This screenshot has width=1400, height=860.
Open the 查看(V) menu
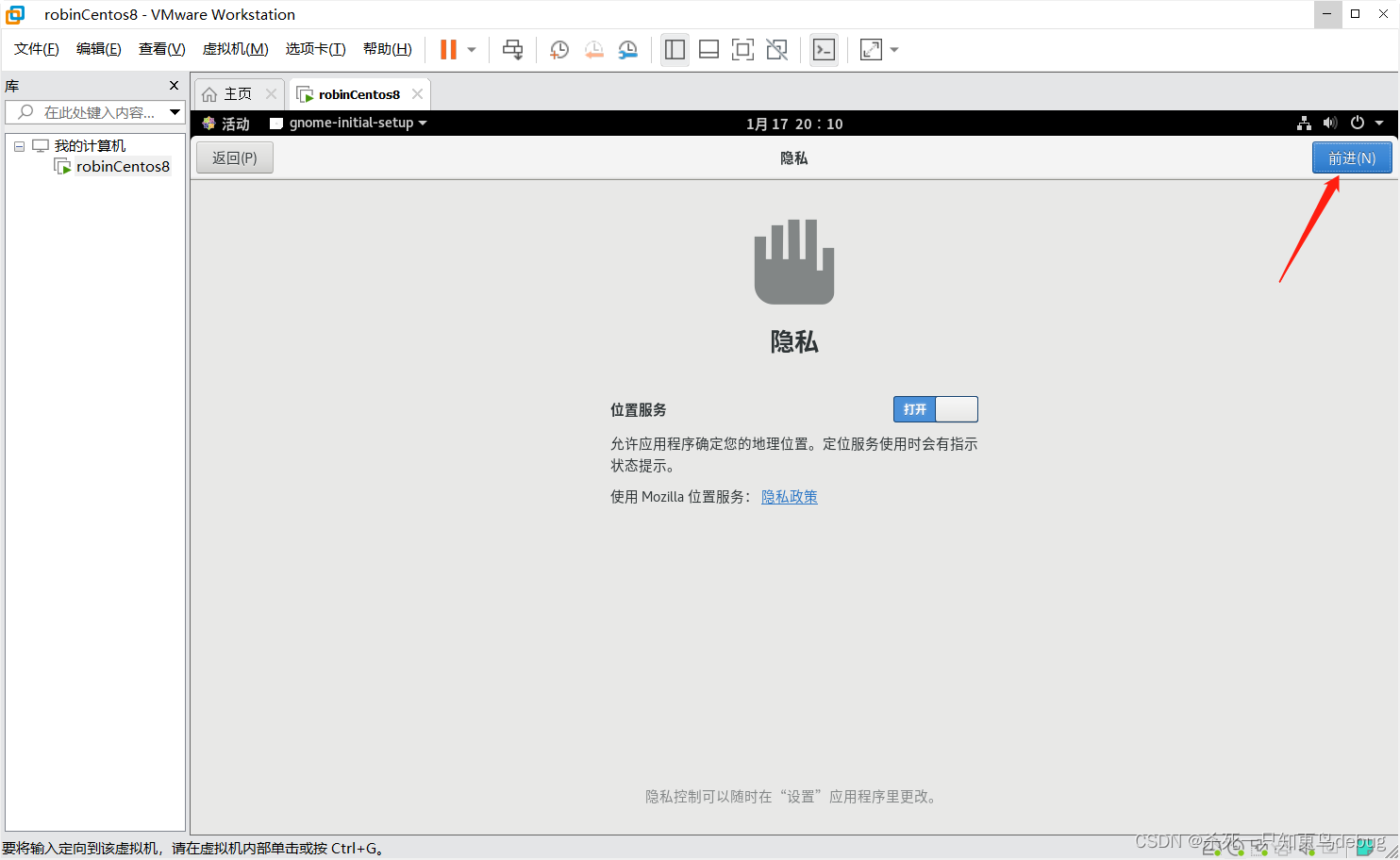click(161, 49)
